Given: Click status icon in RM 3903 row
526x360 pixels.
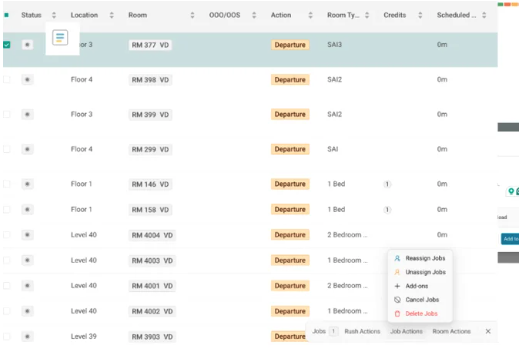Looking at the screenshot, I should click(28, 337).
